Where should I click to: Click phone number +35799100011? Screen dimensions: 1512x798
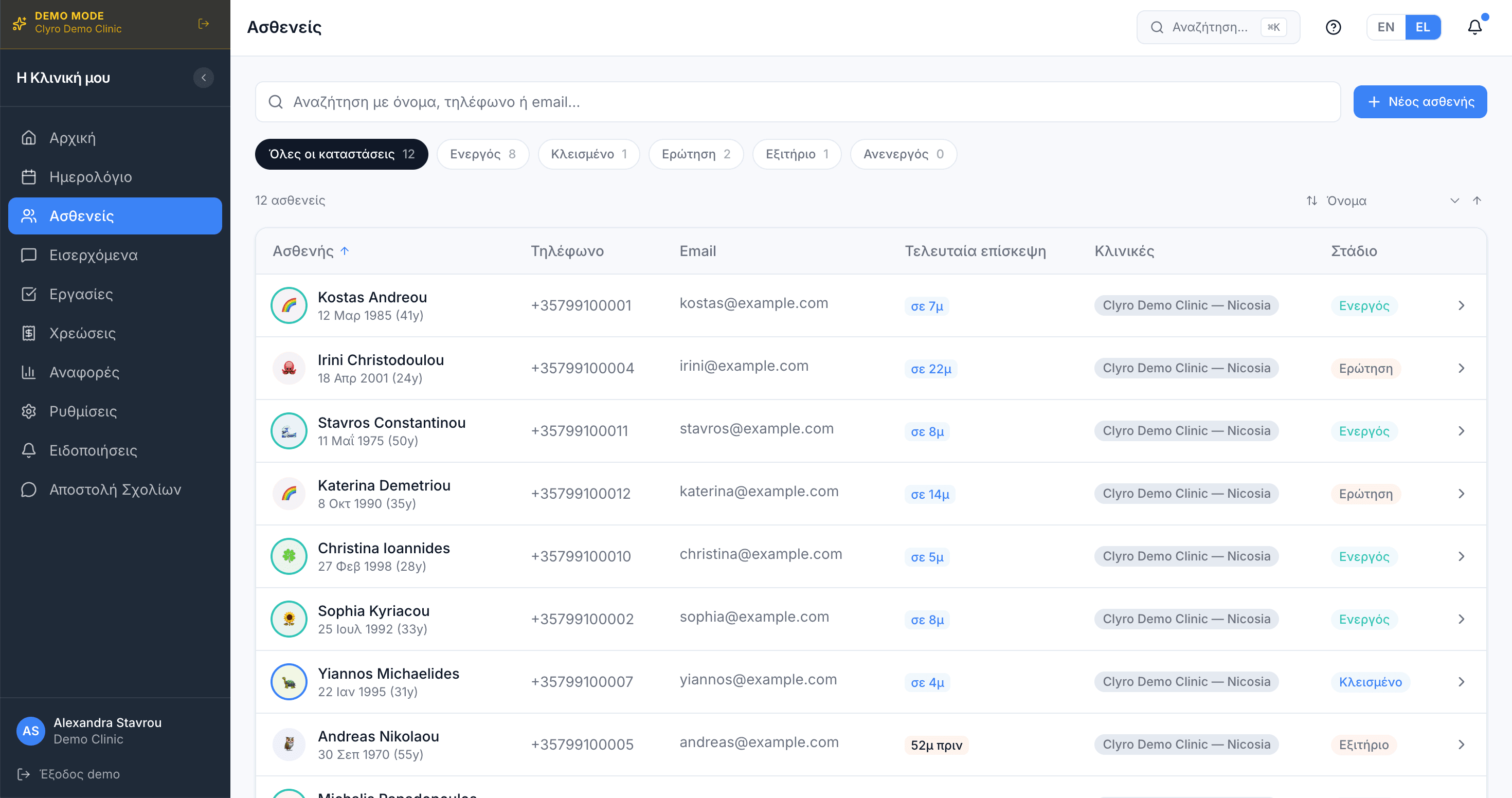point(579,431)
